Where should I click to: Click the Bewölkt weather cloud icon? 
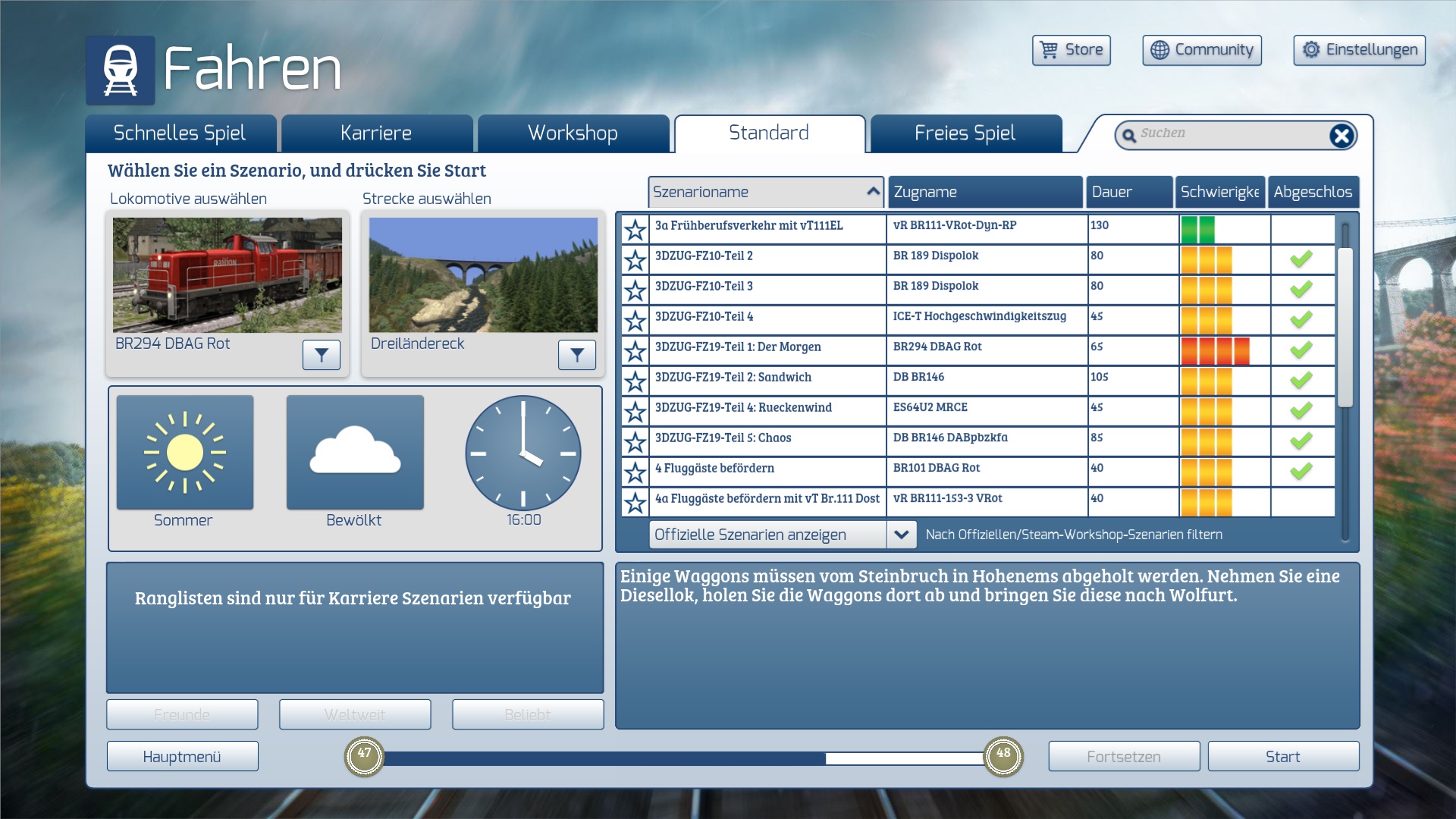click(355, 453)
